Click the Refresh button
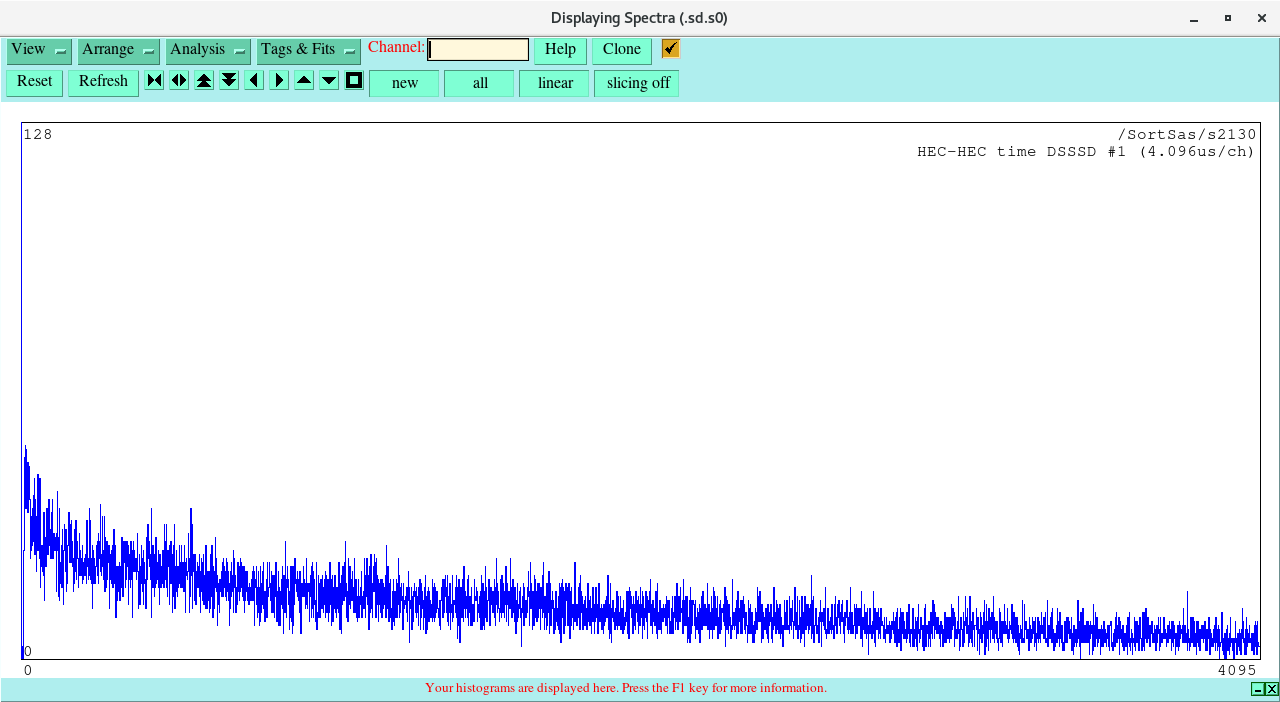The height and width of the screenshot is (702, 1280). pyautogui.click(x=103, y=82)
